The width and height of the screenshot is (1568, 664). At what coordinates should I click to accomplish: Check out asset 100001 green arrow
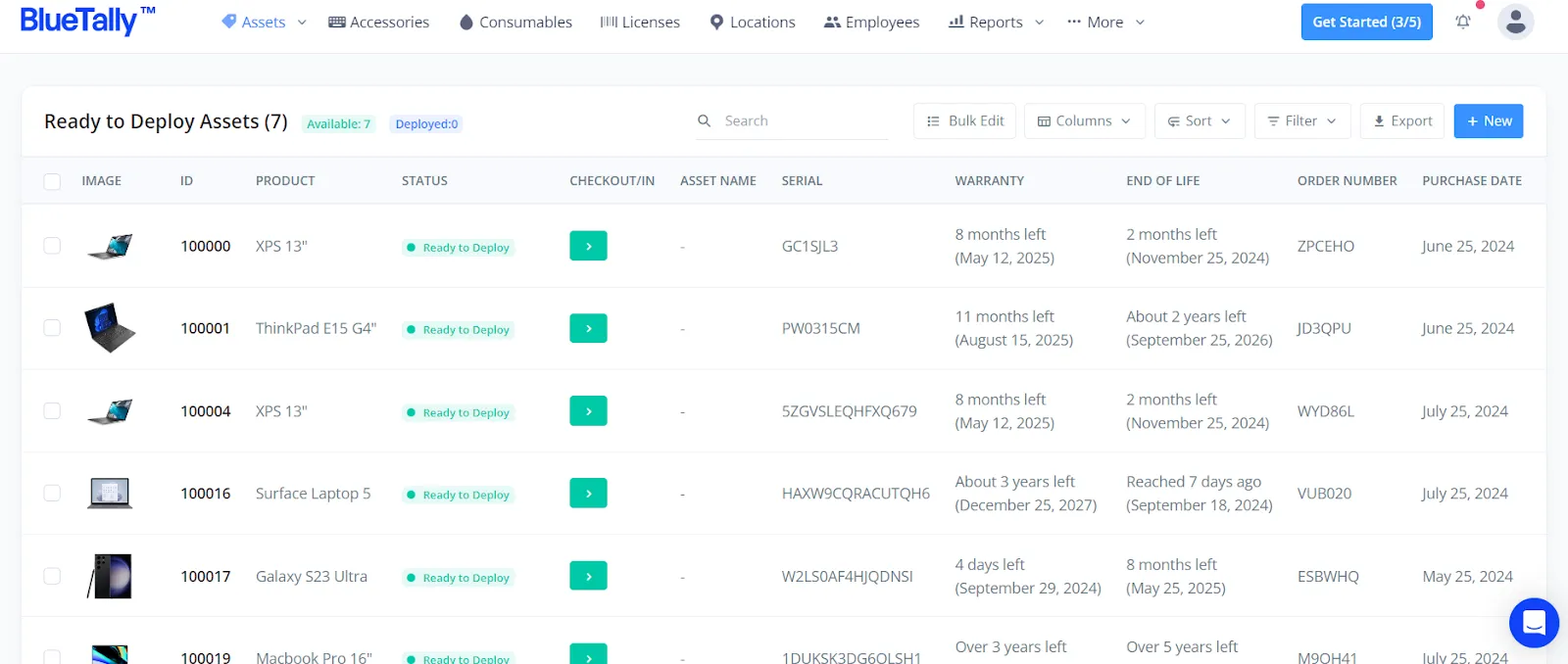coord(588,328)
